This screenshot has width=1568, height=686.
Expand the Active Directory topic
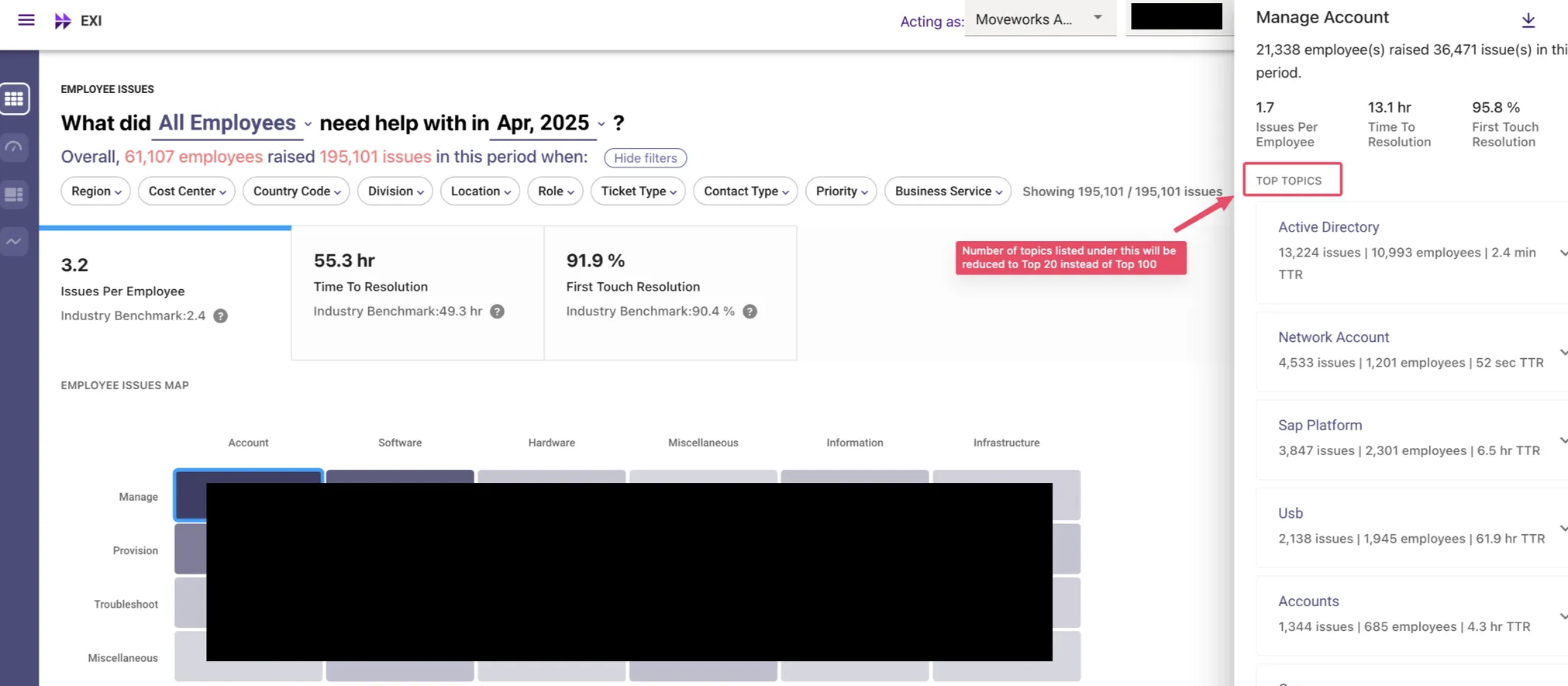click(1563, 253)
